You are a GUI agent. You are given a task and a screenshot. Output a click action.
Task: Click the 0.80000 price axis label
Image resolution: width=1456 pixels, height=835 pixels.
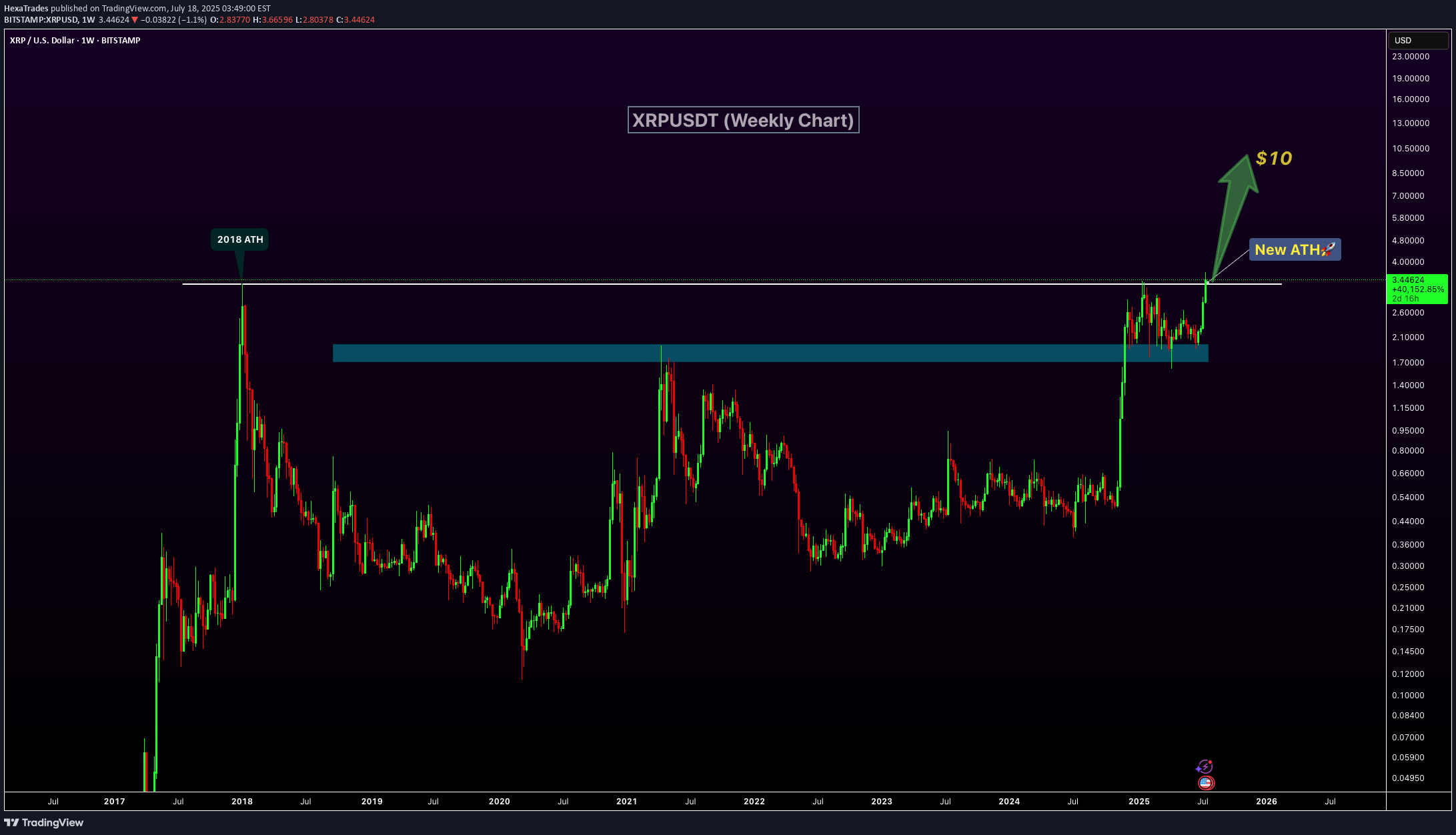coord(1408,451)
